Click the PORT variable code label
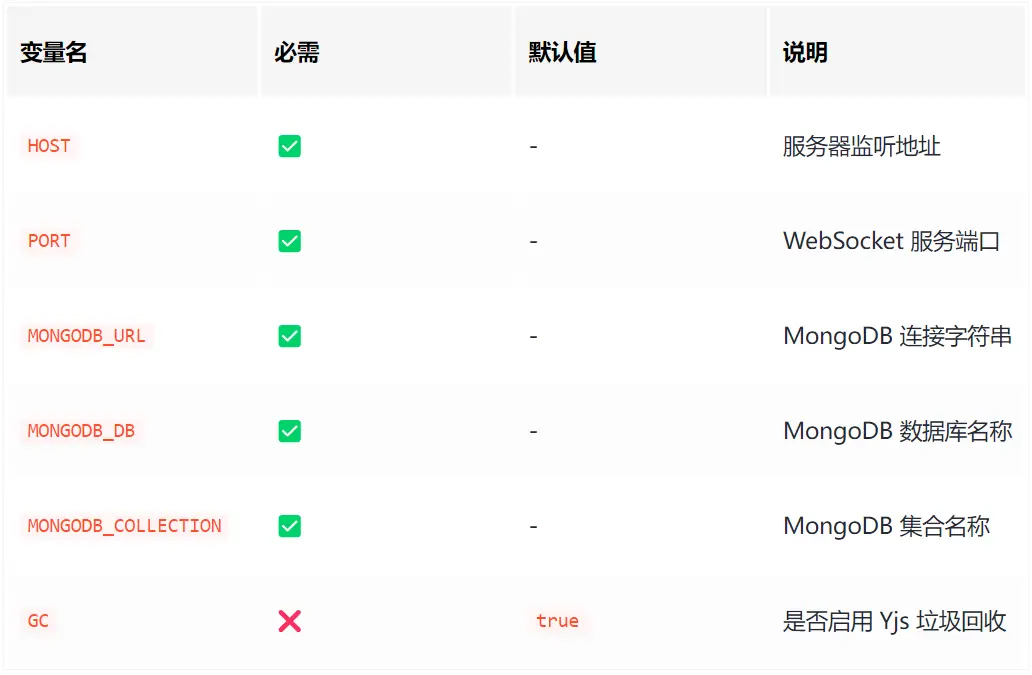The width and height of the screenshot is (1032, 675). [49, 241]
